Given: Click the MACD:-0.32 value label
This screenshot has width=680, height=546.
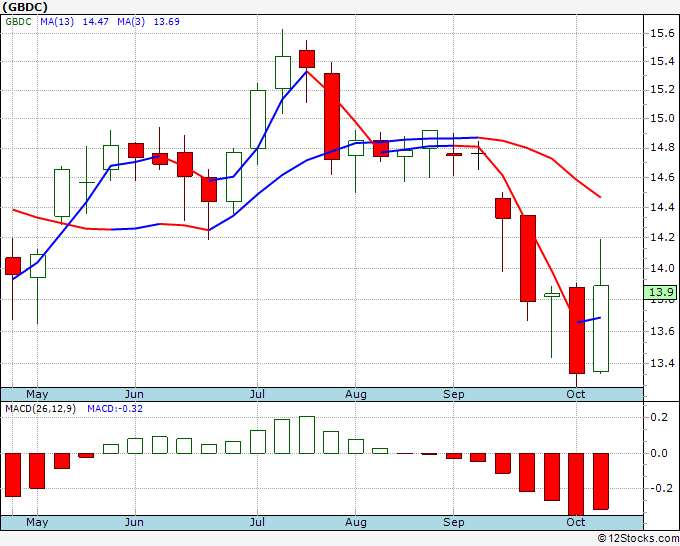Looking at the screenshot, I should pos(115,409).
